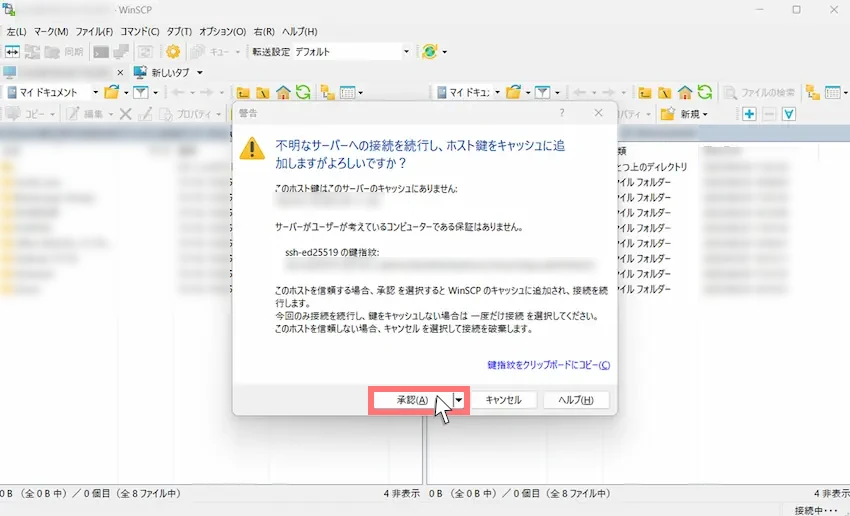Click the right panel home directory icon
The width and height of the screenshot is (850, 516).
[685, 93]
